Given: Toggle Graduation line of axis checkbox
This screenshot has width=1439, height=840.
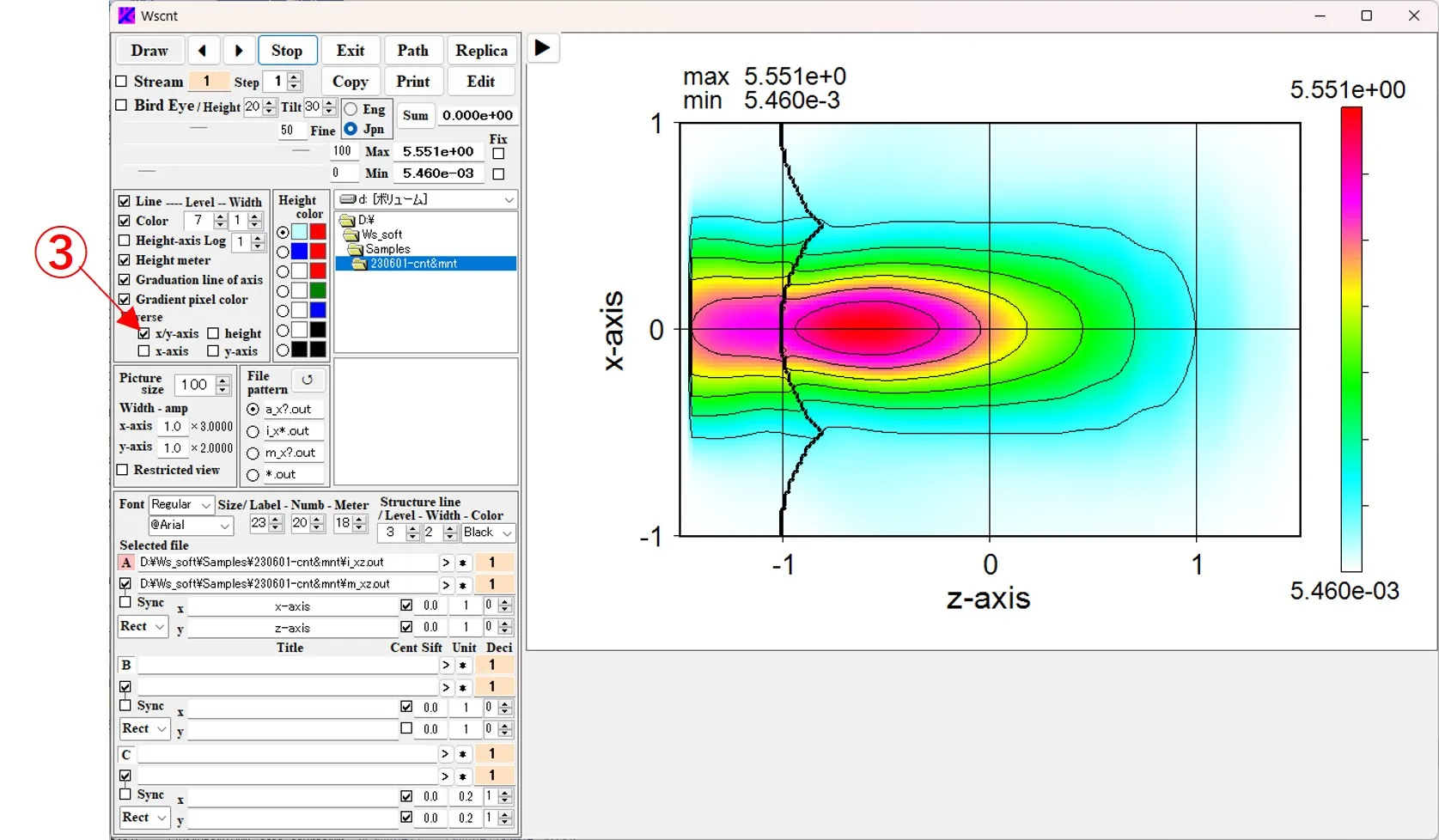Looking at the screenshot, I should pos(125,280).
